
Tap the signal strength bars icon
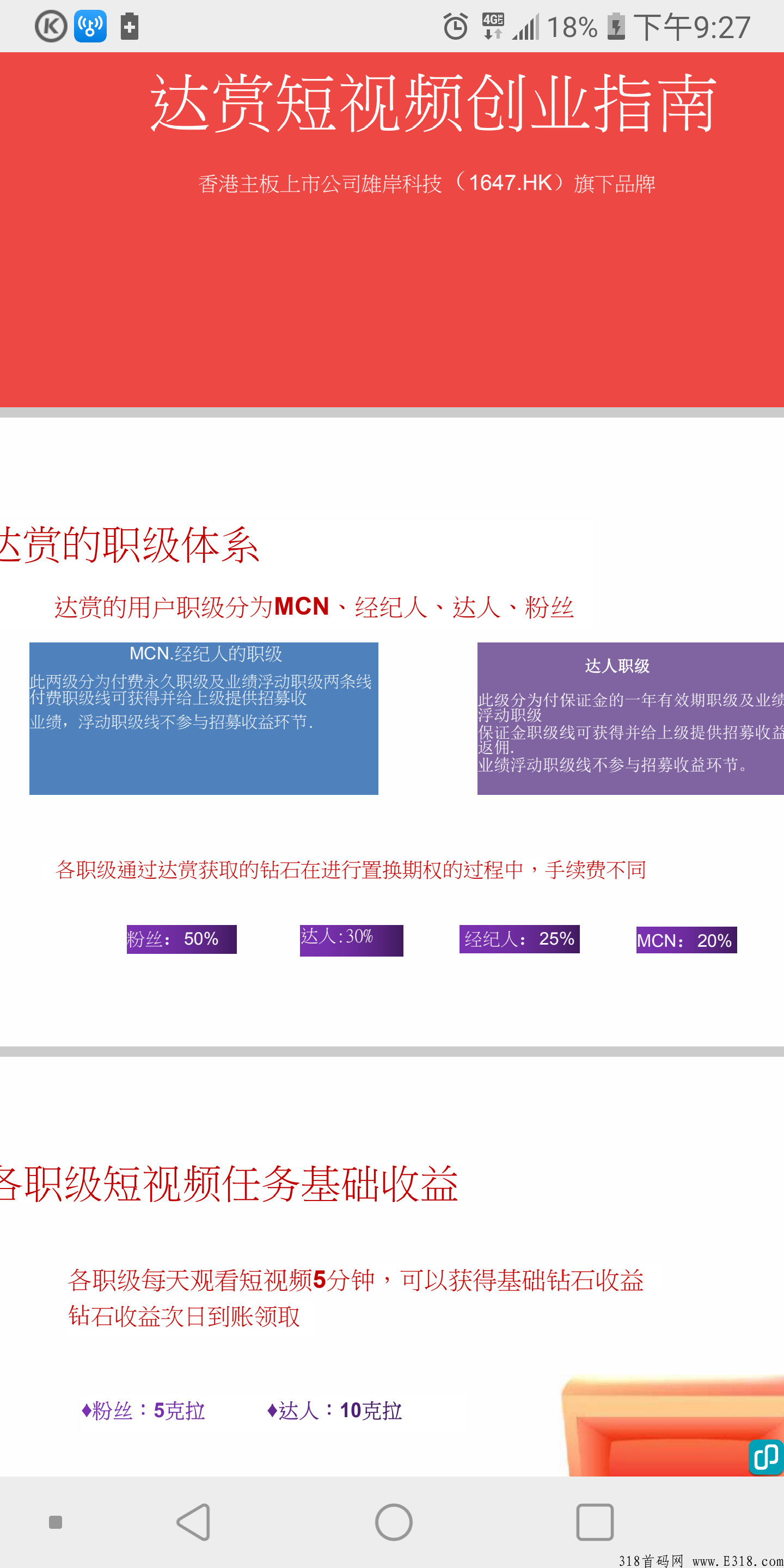pos(526,28)
